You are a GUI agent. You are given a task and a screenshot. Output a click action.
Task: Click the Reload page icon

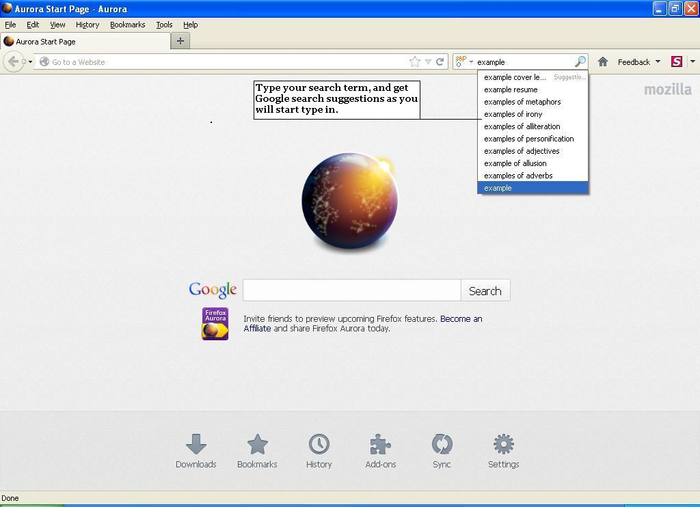coord(440,62)
